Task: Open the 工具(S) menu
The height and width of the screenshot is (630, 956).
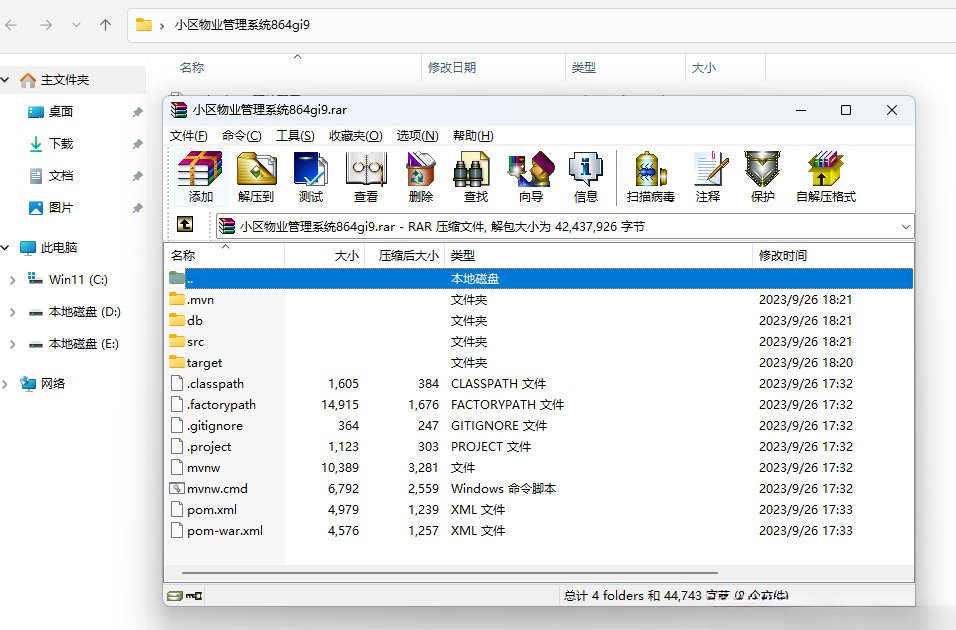Action: click(x=295, y=135)
